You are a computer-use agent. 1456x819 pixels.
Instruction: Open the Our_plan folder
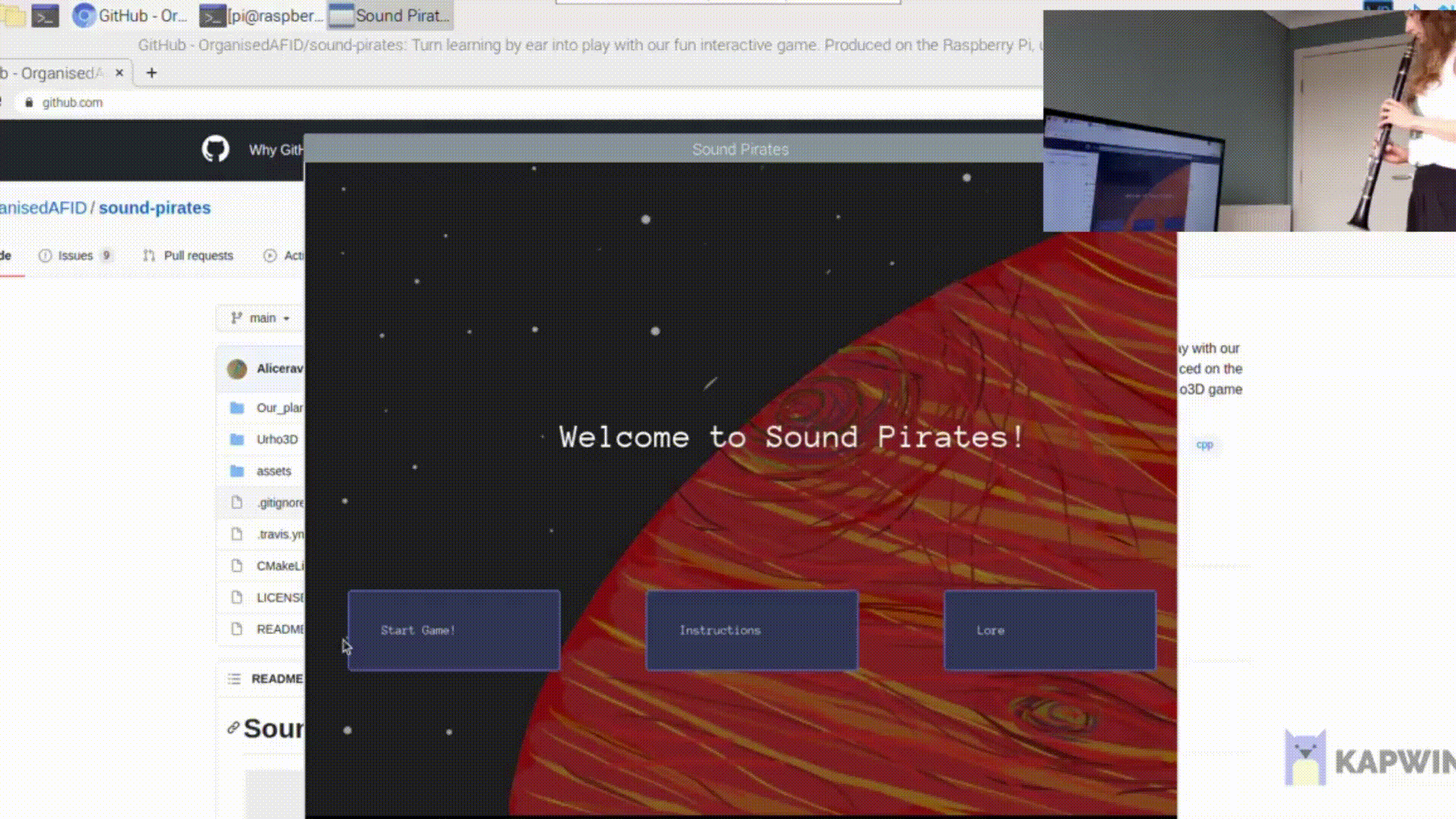[x=278, y=408]
